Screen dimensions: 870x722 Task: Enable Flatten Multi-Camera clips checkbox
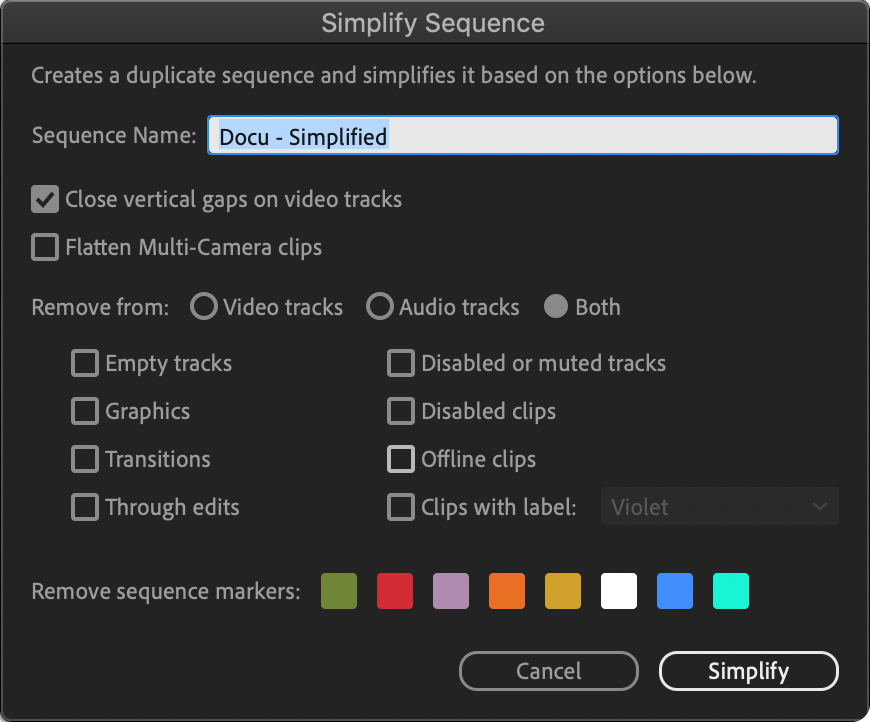click(45, 247)
